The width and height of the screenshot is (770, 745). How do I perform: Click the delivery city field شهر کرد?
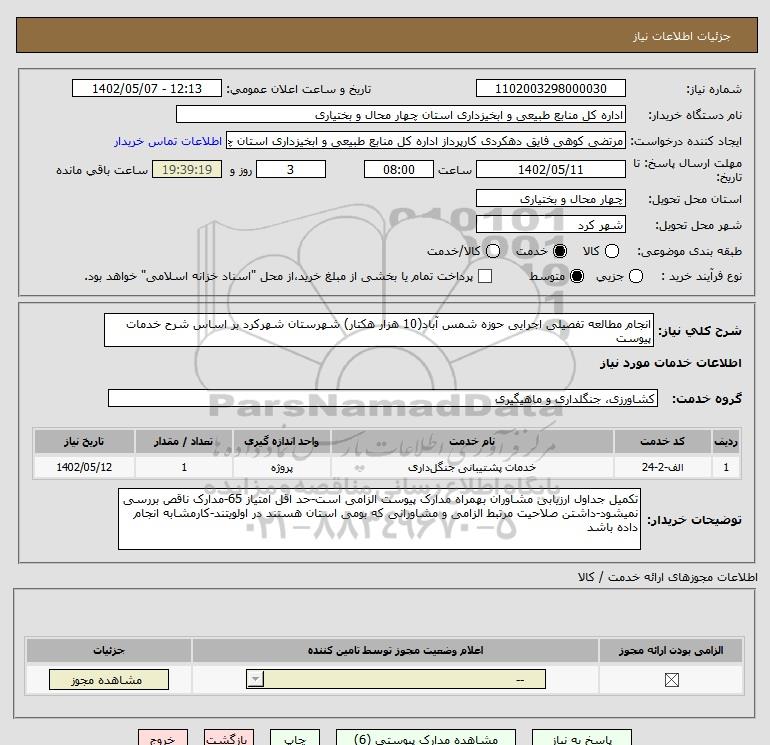point(550,224)
